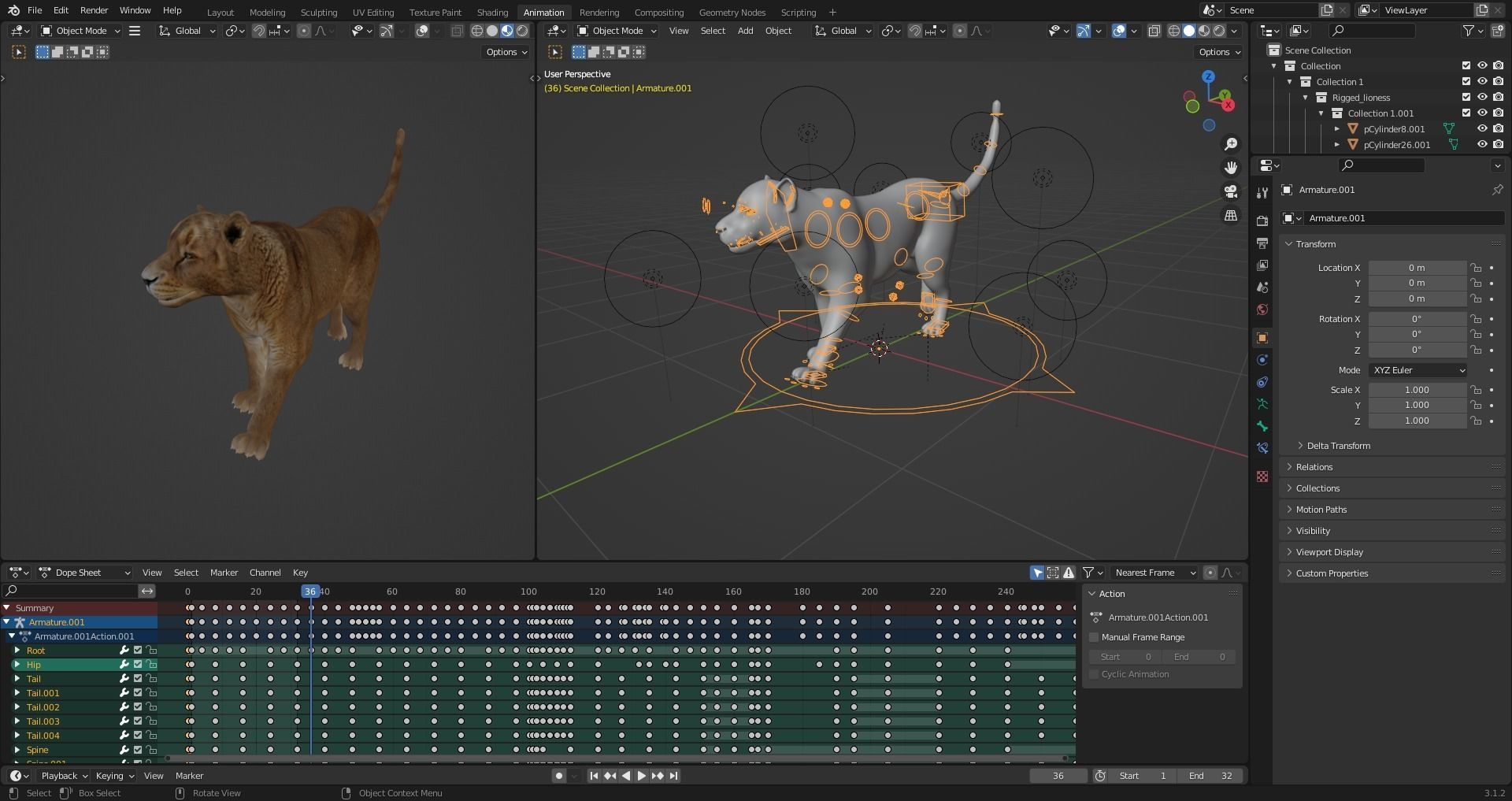Open the Texture properties tab
The width and height of the screenshot is (1512, 801).
1262,477
